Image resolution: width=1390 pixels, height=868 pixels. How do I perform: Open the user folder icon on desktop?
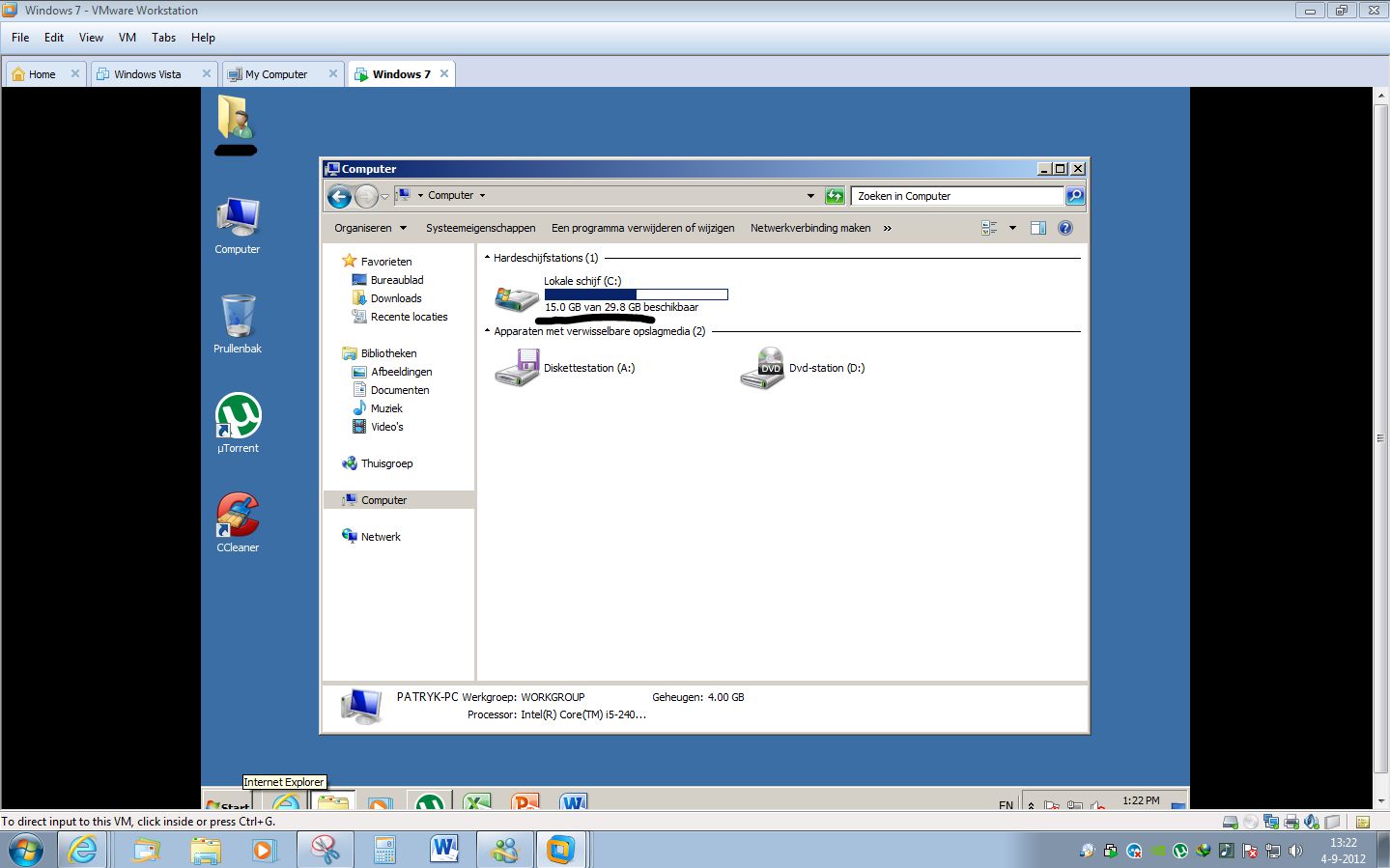pyautogui.click(x=235, y=118)
